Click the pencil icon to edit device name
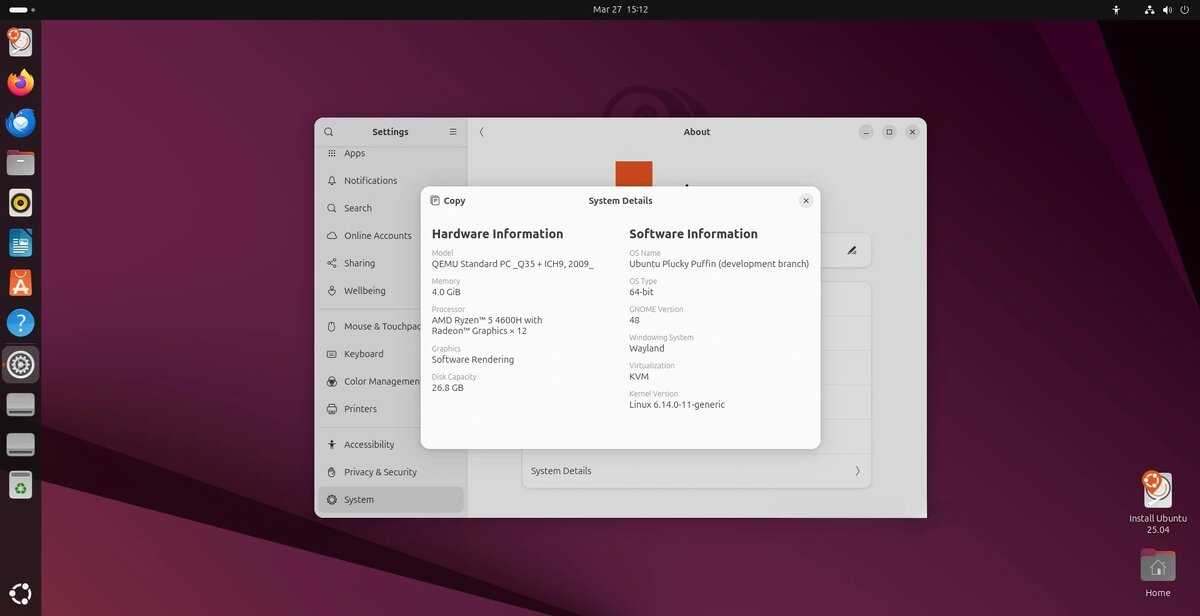This screenshot has height=616, width=1200. pyautogui.click(x=853, y=250)
